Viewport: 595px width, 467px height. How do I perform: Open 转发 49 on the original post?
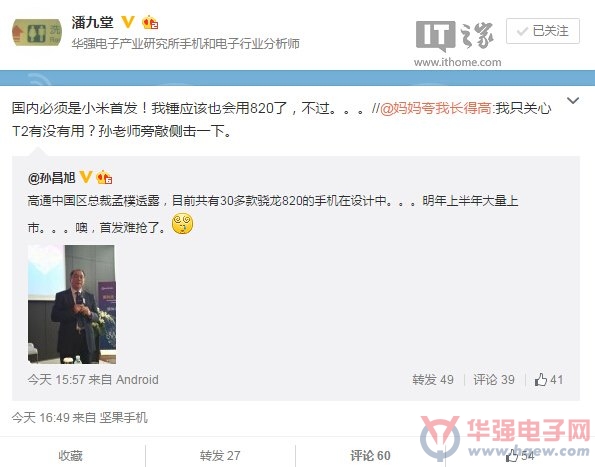tap(433, 379)
